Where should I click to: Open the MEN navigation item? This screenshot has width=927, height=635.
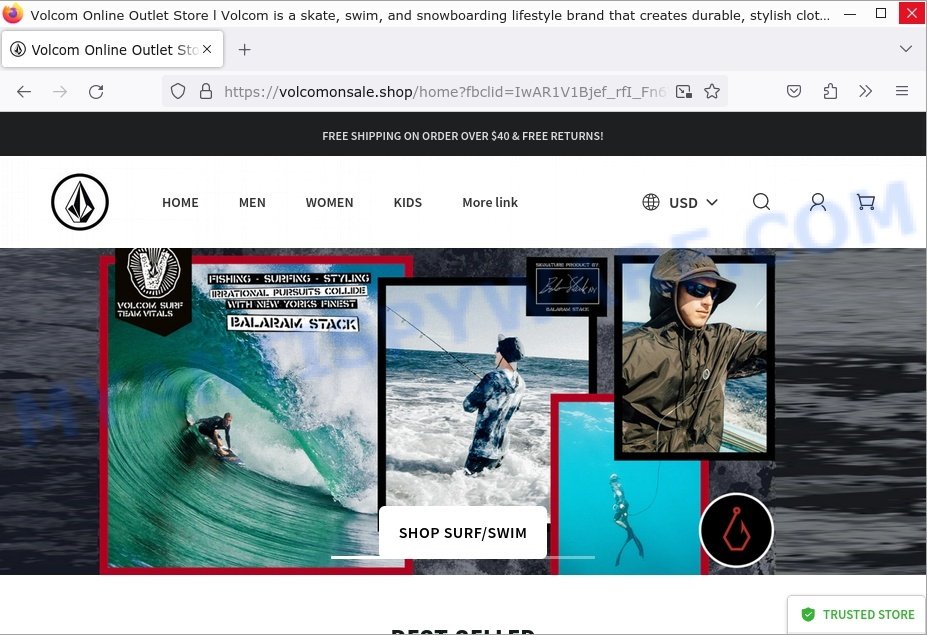(x=252, y=202)
